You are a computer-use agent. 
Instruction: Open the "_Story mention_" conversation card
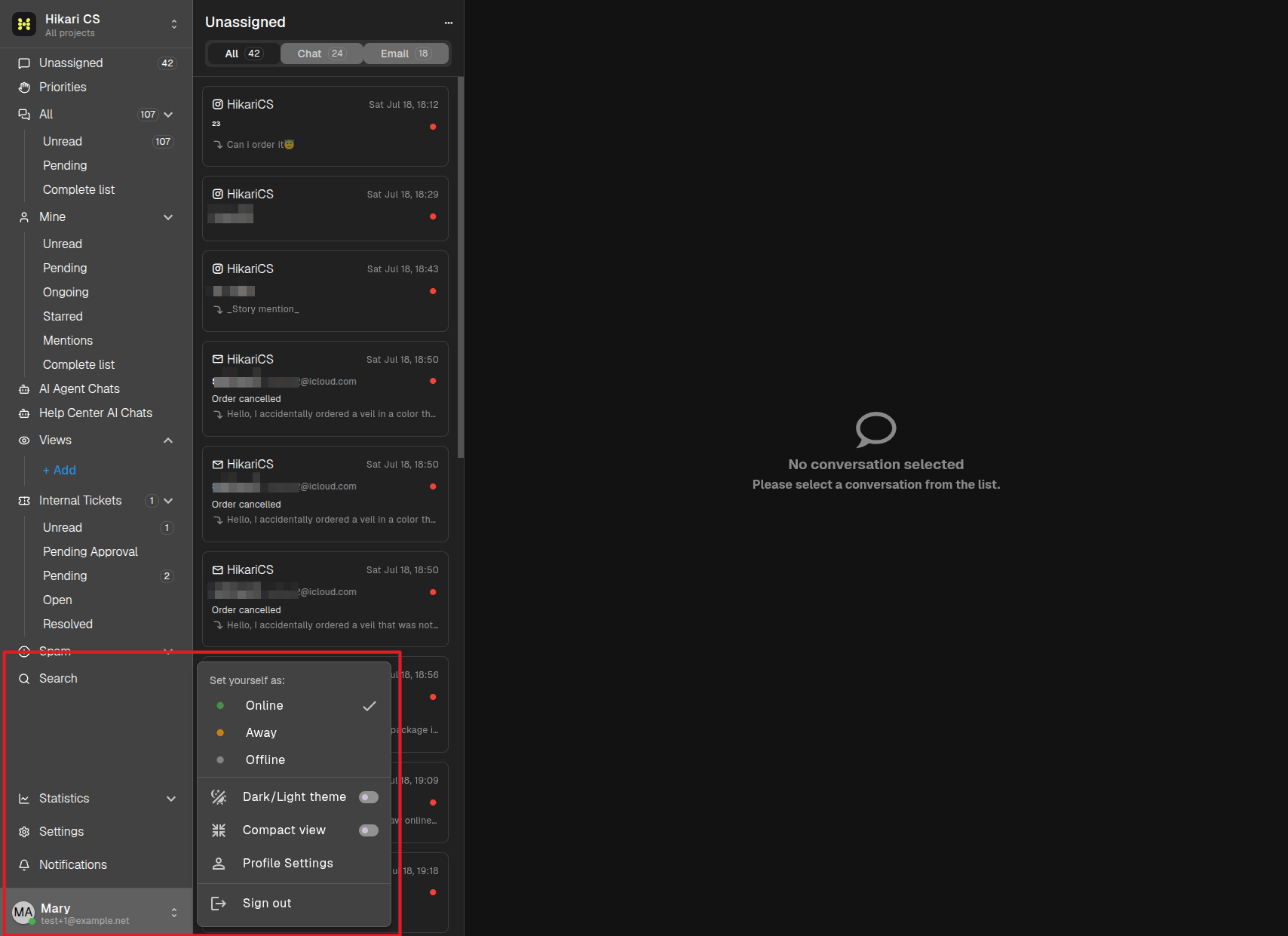click(325, 291)
